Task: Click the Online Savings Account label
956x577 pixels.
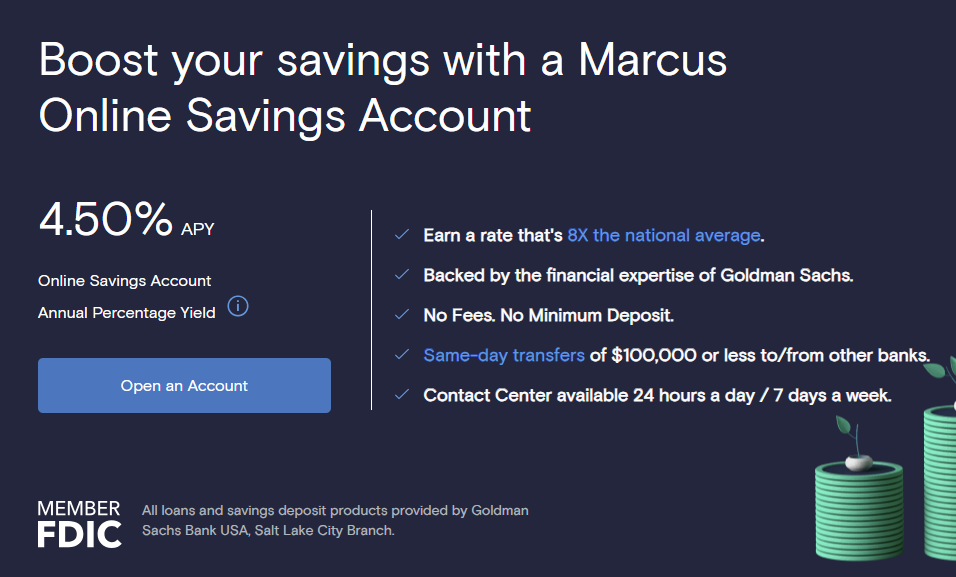Action: (x=125, y=281)
